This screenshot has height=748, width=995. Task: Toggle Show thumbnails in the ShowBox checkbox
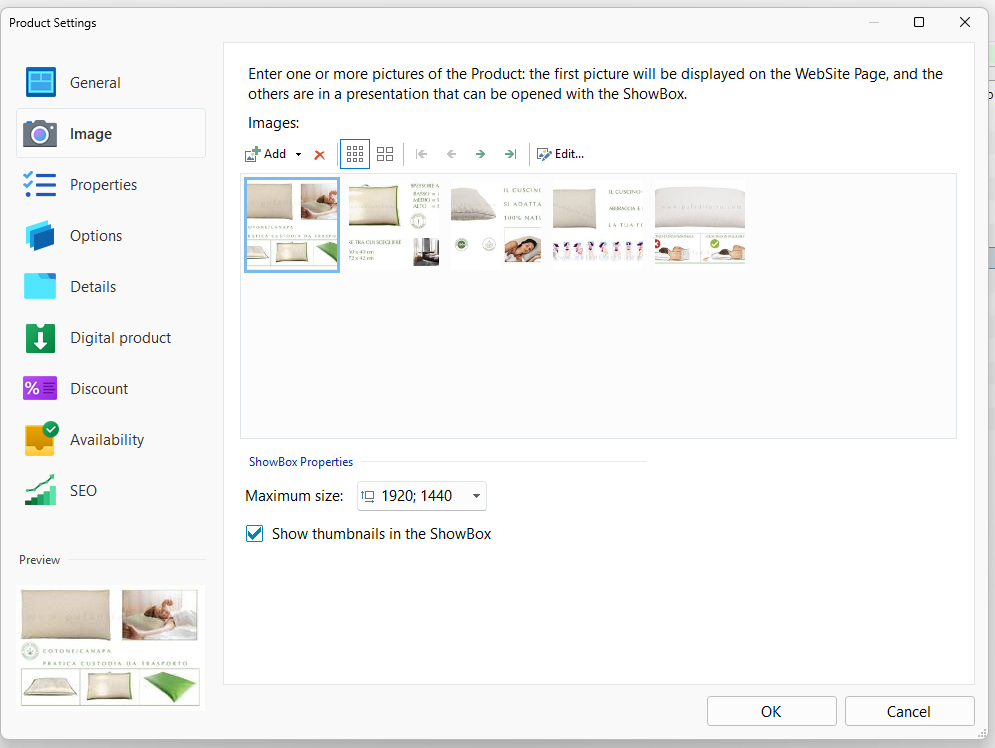pyautogui.click(x=255, y=534)
